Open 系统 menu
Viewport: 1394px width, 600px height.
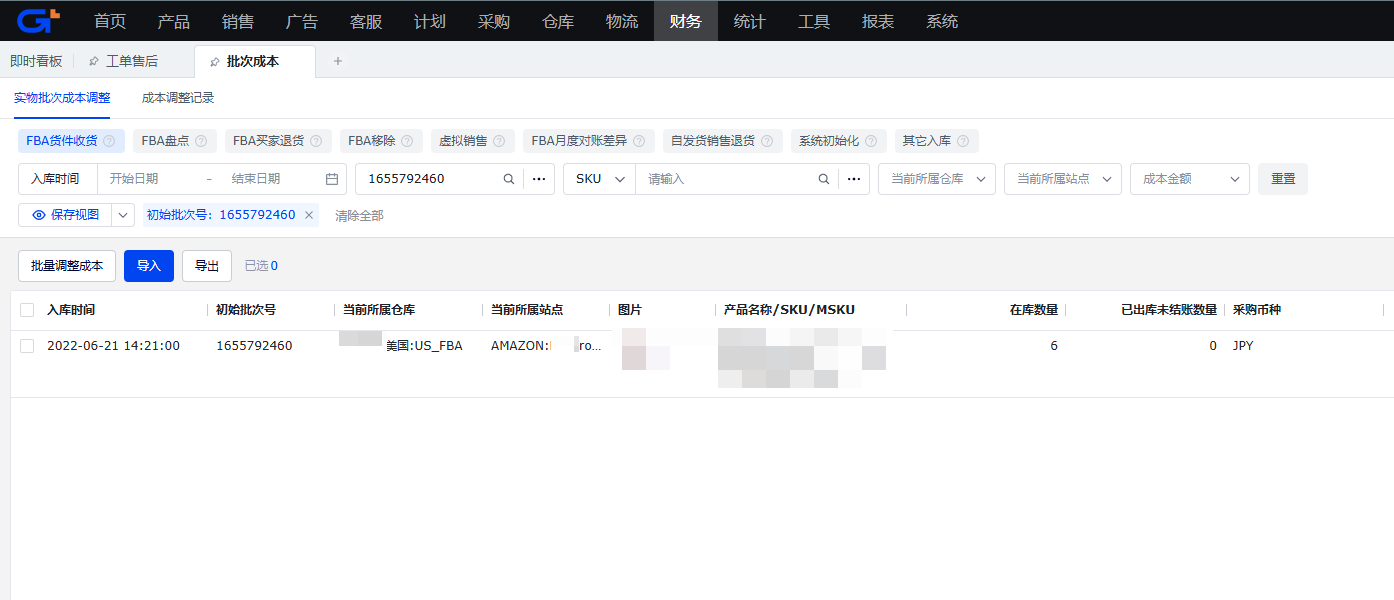pos(942,21)
